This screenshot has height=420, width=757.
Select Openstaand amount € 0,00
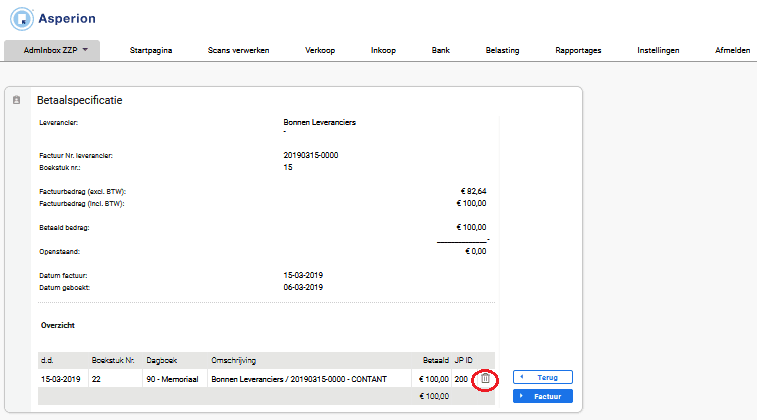coord(476,252)
